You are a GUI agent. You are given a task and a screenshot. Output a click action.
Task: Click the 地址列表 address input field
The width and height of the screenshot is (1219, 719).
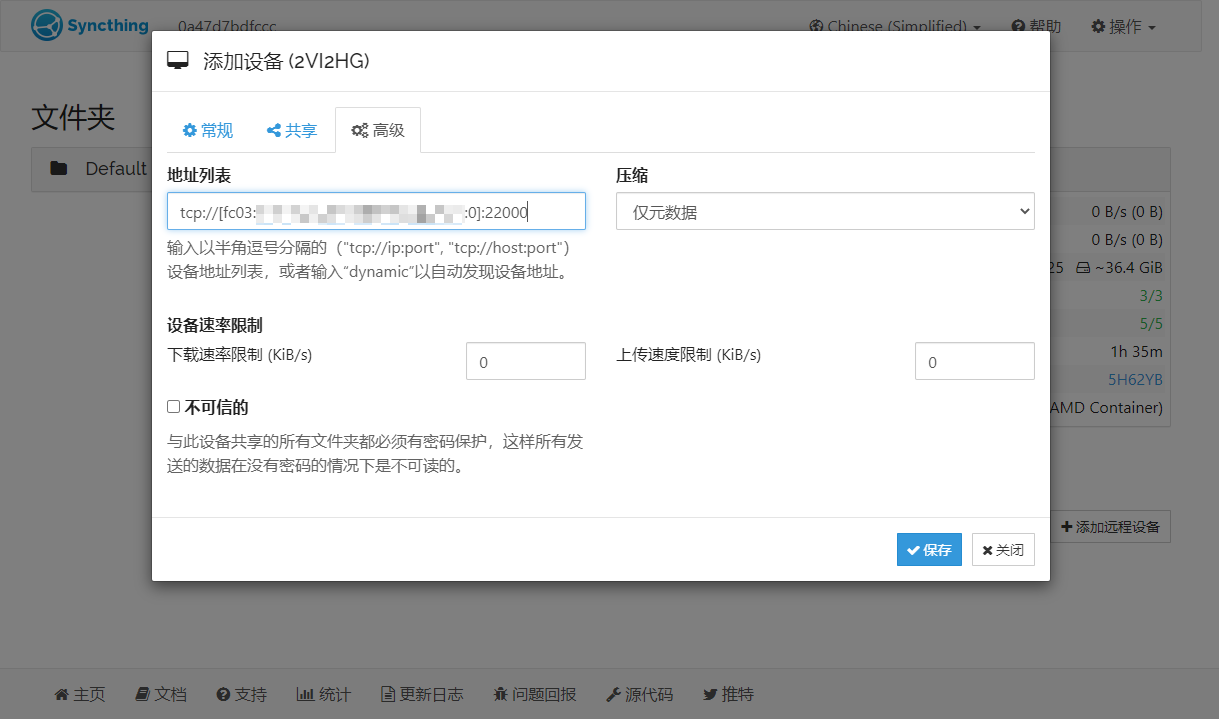376,211
